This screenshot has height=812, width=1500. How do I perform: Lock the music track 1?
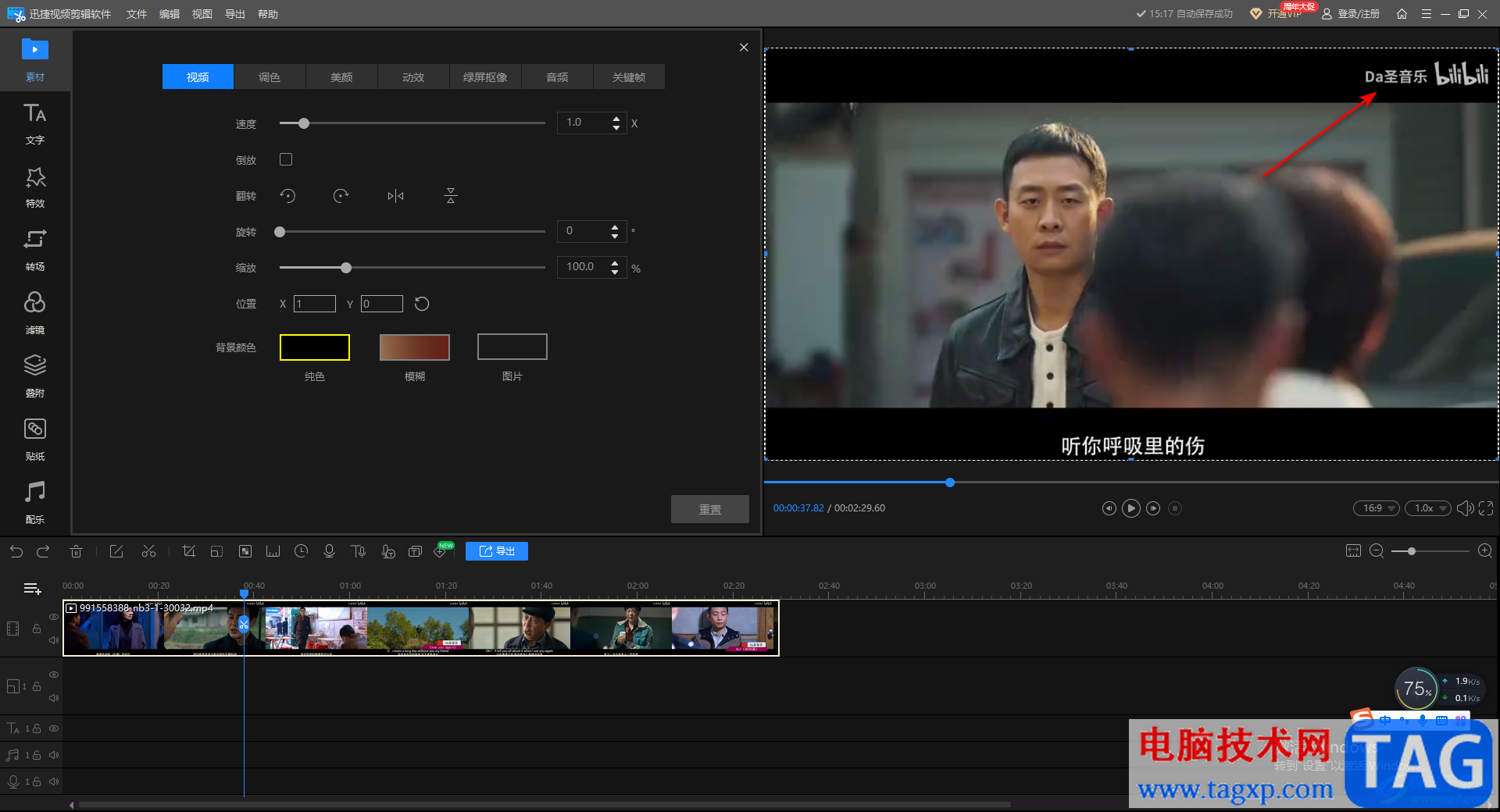[37, 755]
